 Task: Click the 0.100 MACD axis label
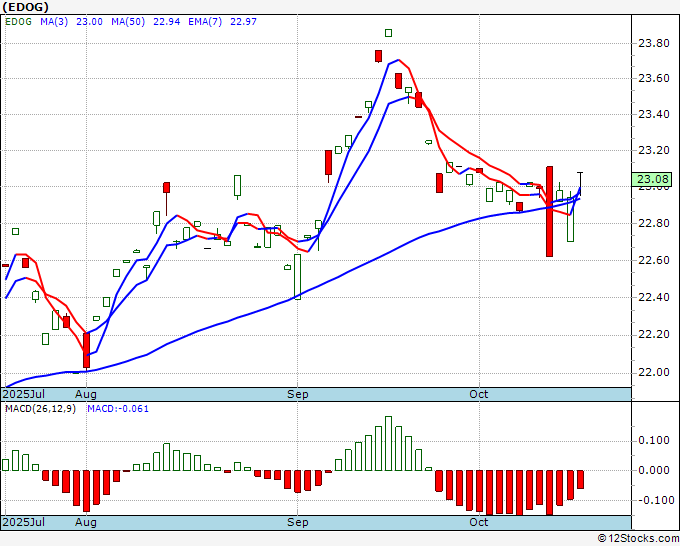654,441
